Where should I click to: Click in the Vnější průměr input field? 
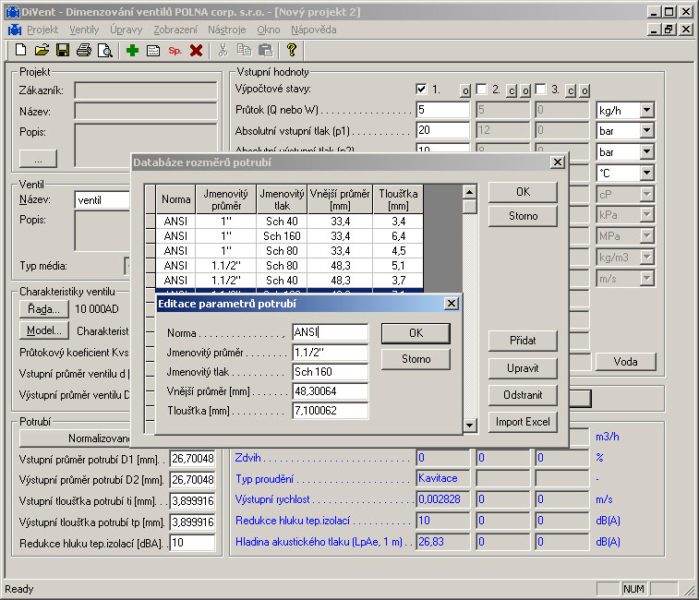click(330, 391)
